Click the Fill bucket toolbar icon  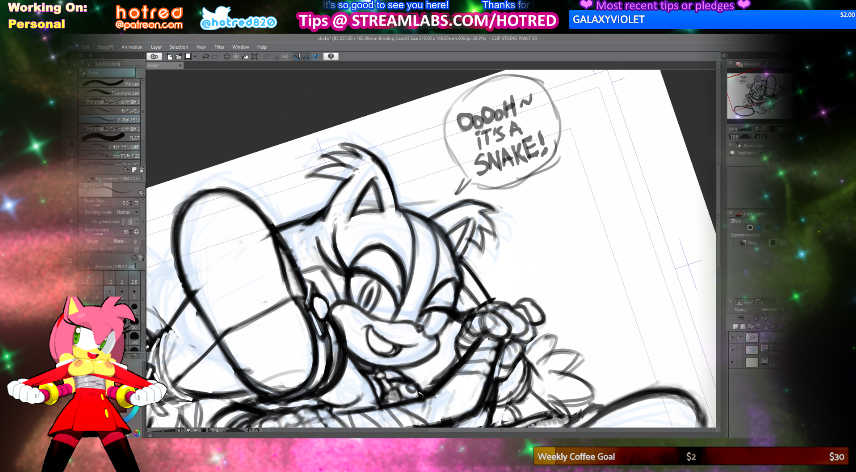point(245,57)
